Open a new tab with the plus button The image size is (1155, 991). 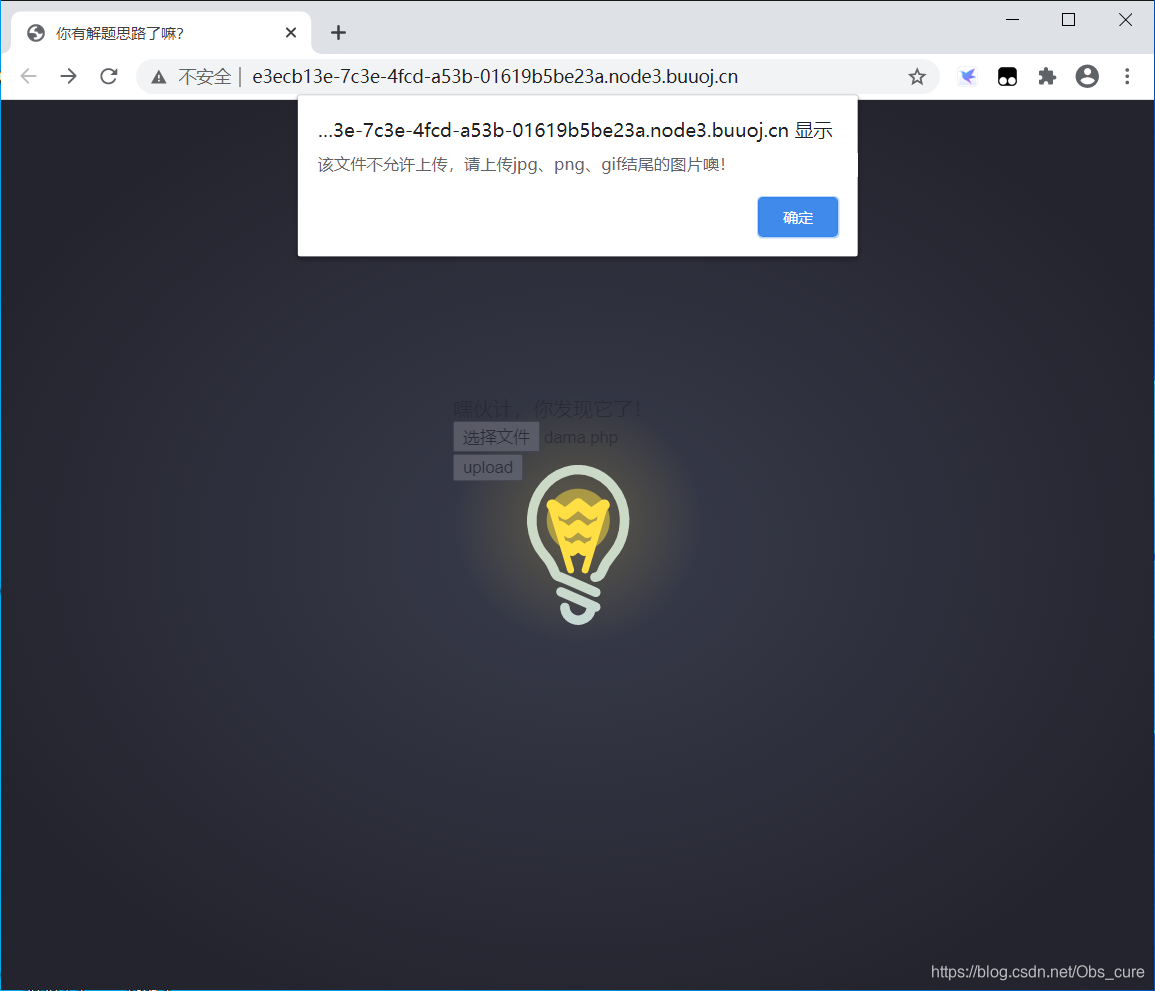point(338,33)
